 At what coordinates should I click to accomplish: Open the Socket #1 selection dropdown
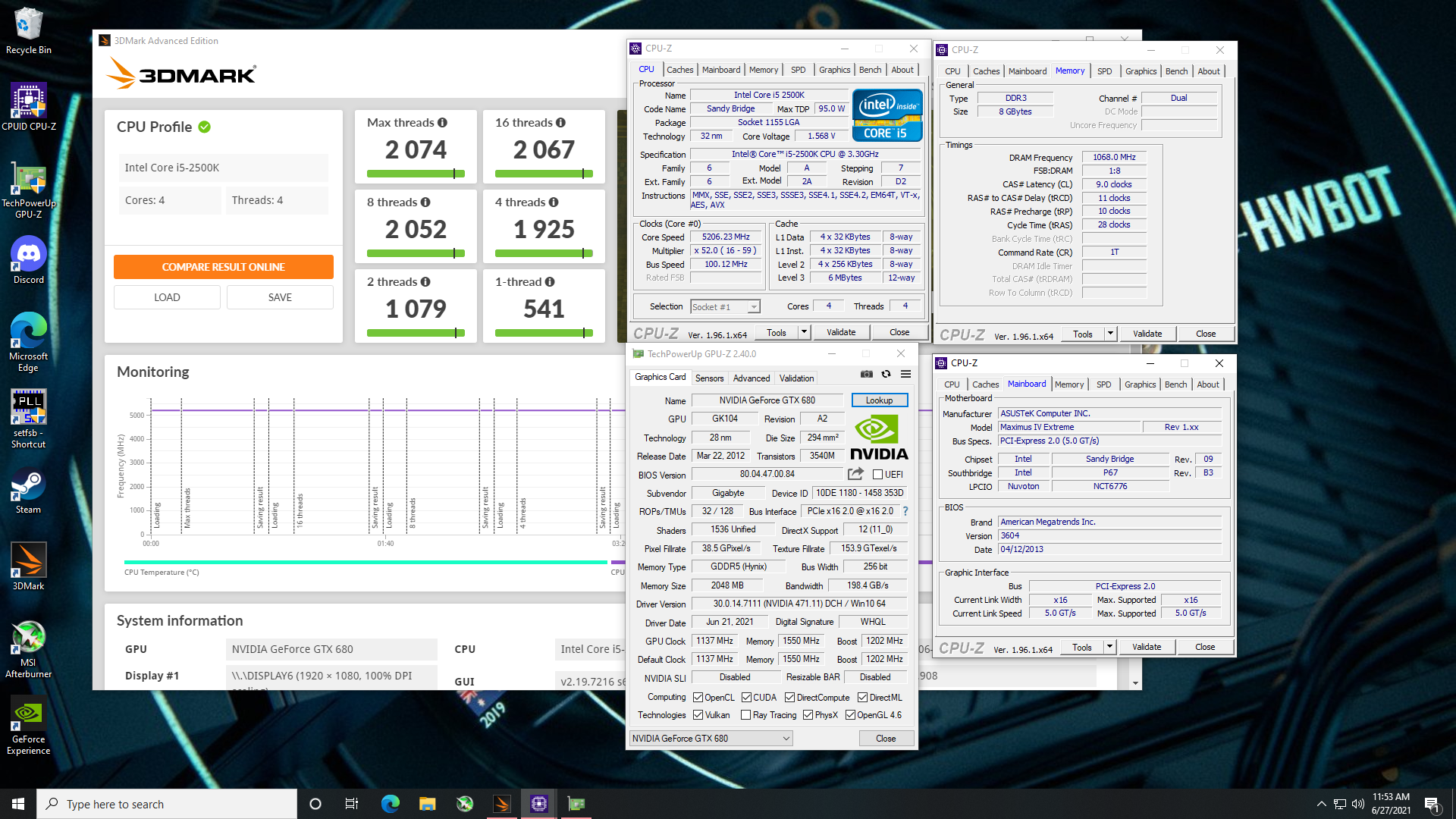[x=725, y=306]
